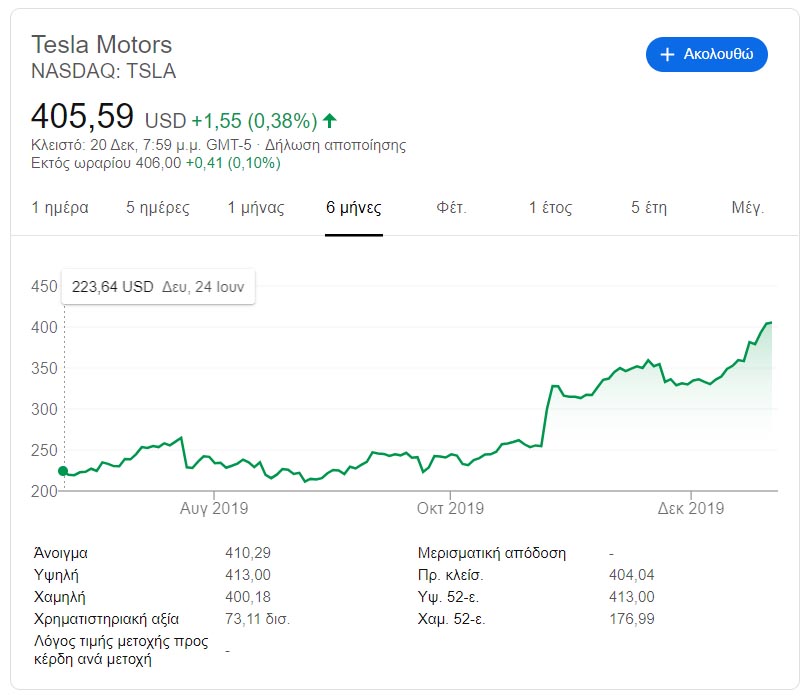Switch to the Φέτ. tab
This screenshot has width=811, height=699.
point(451,208)
